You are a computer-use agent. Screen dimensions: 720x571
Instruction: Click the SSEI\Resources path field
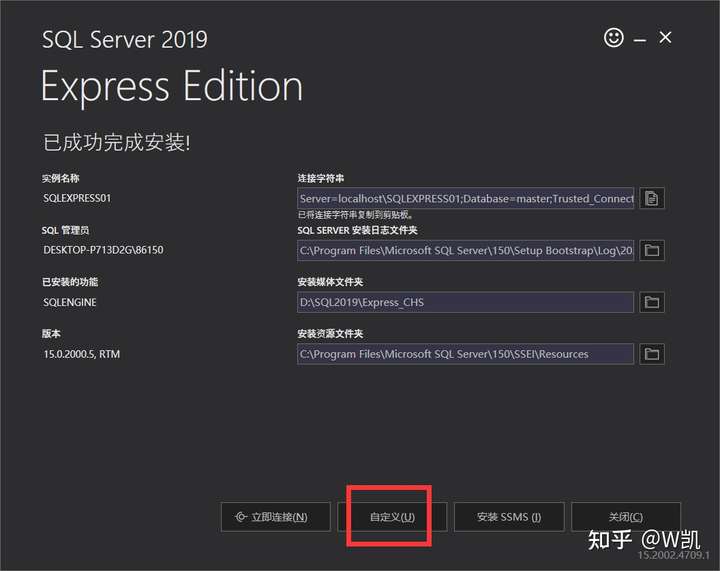coord(466,354)
